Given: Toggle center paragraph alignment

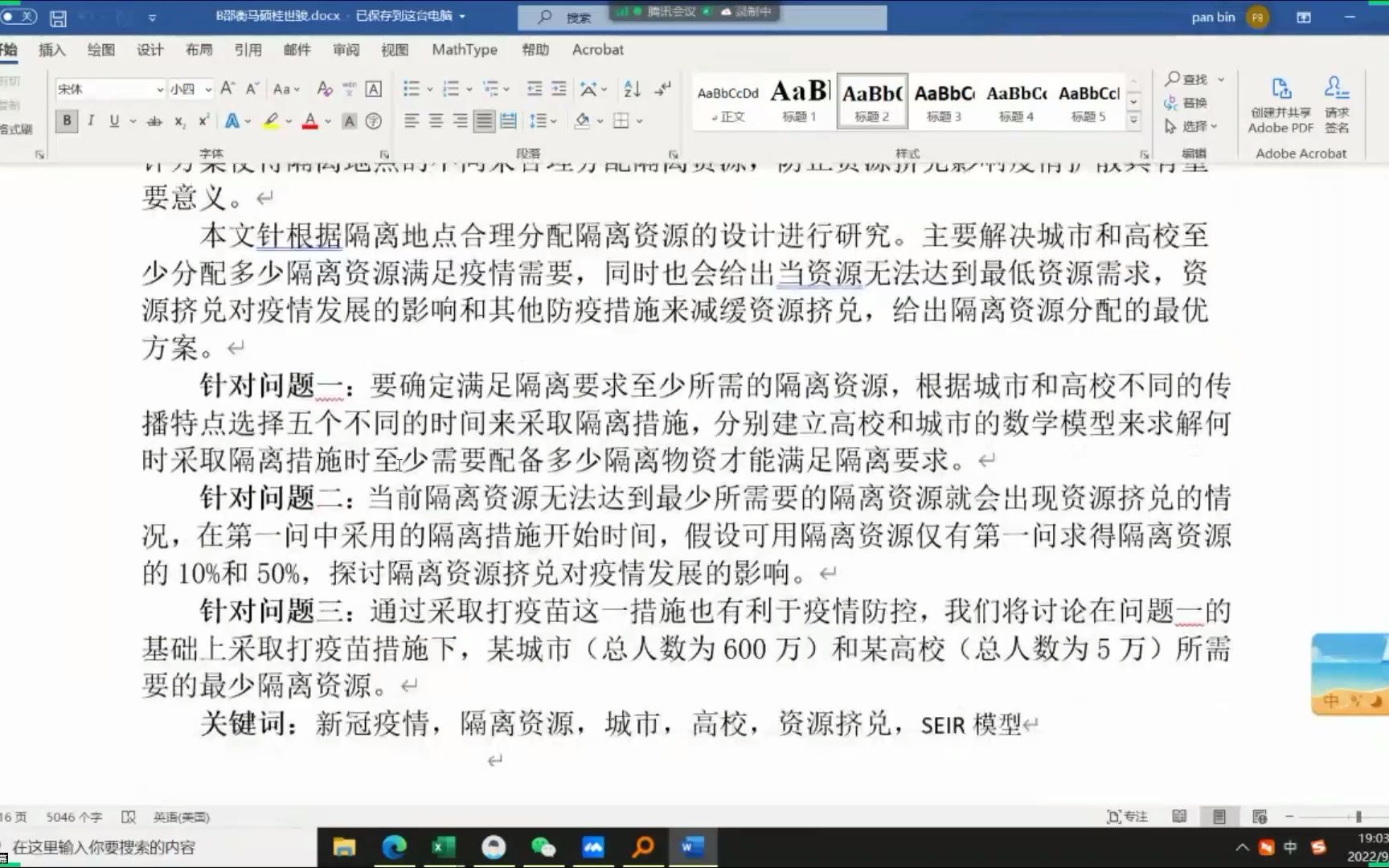Looking at the screenshot, I should coord(436,121).
